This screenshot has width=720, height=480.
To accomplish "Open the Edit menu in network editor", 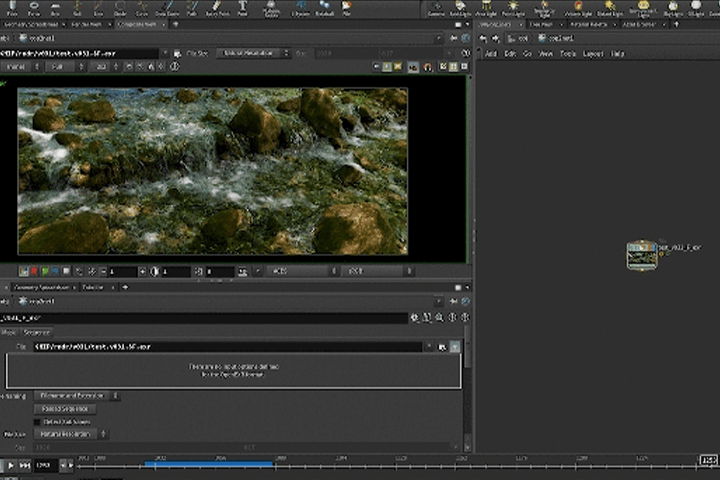I will pyautogui.click(x=510, y=54).
